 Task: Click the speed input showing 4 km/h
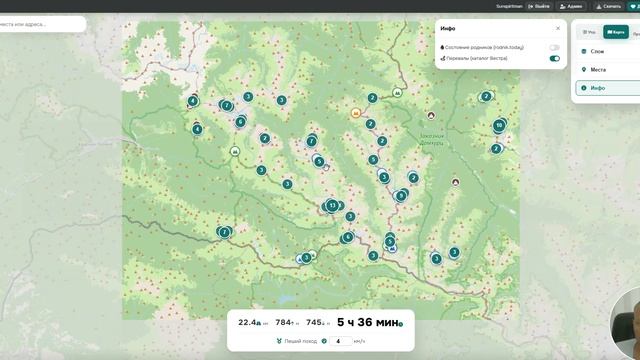click(x=340, y=341)
